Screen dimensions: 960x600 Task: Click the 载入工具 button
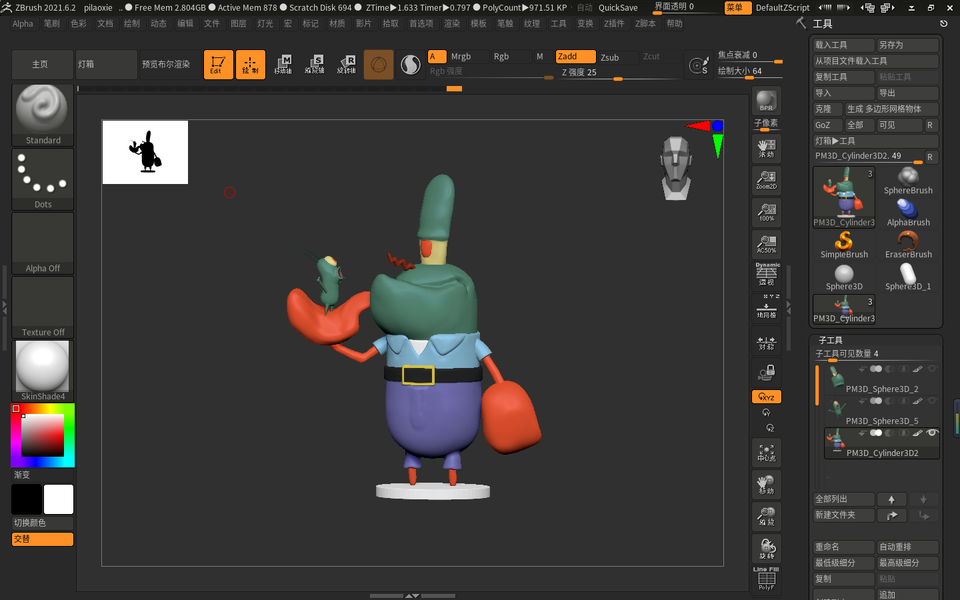(844, 45)
